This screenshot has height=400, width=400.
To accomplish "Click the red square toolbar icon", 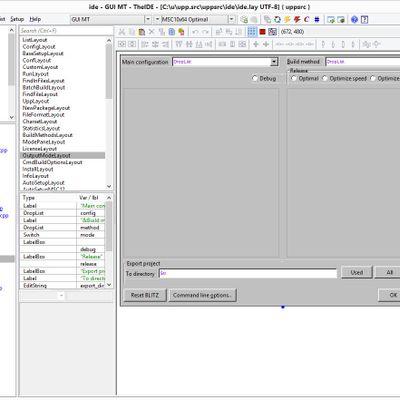I will [262, 32].
